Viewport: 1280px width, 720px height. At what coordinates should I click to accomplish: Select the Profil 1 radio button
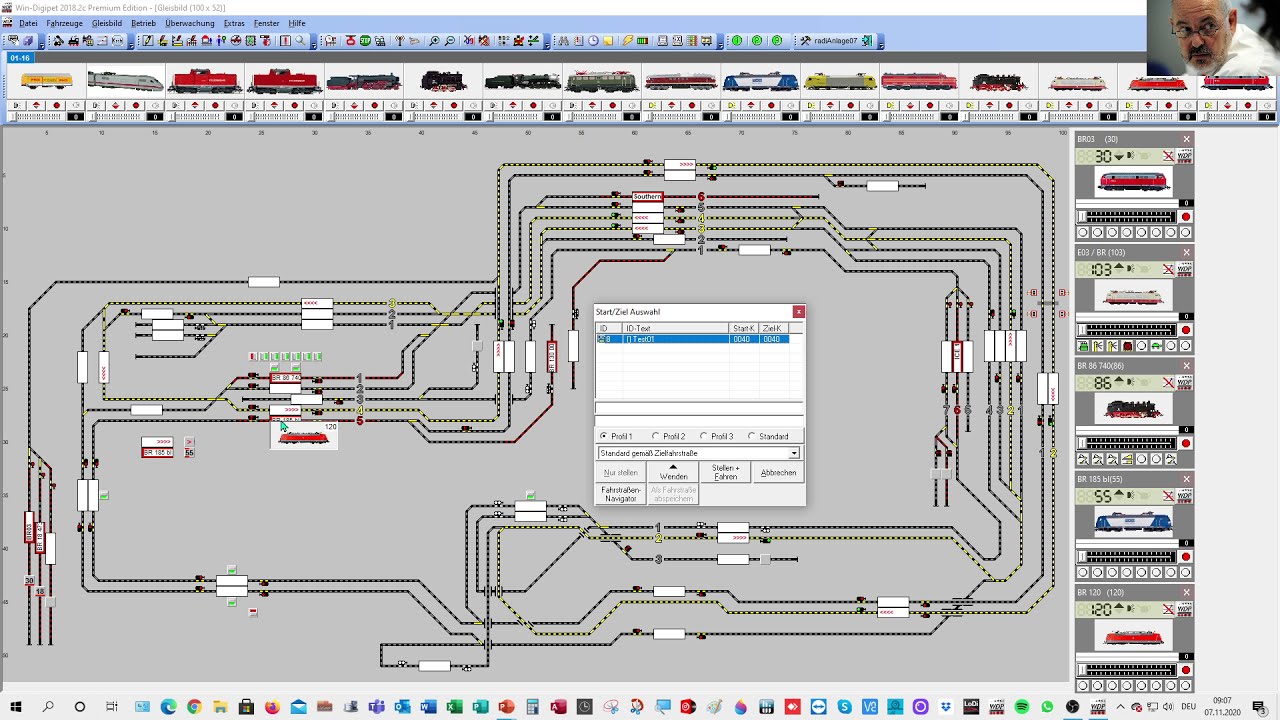pos(604,436)
